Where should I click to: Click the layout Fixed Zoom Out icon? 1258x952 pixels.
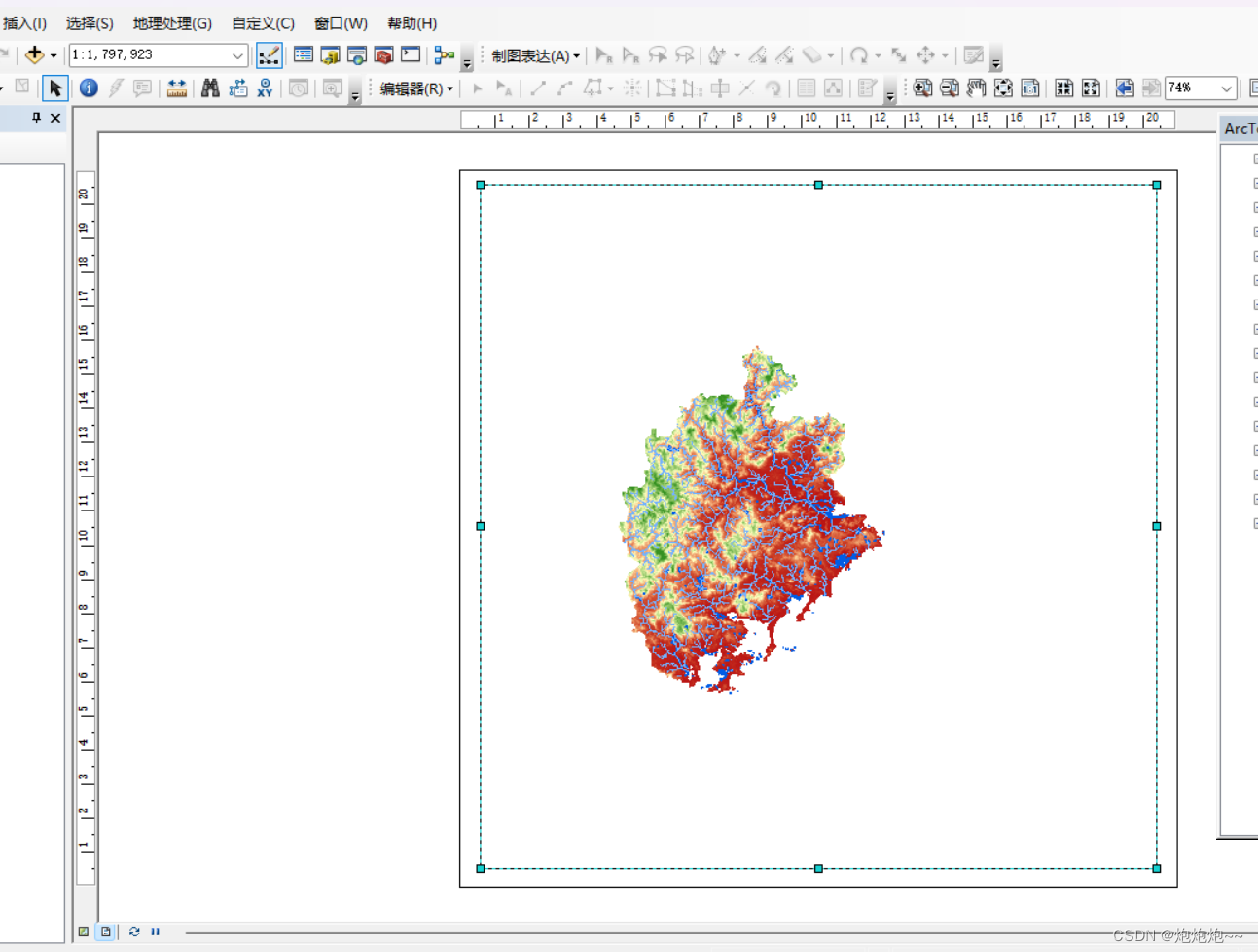click(1092, 88)
